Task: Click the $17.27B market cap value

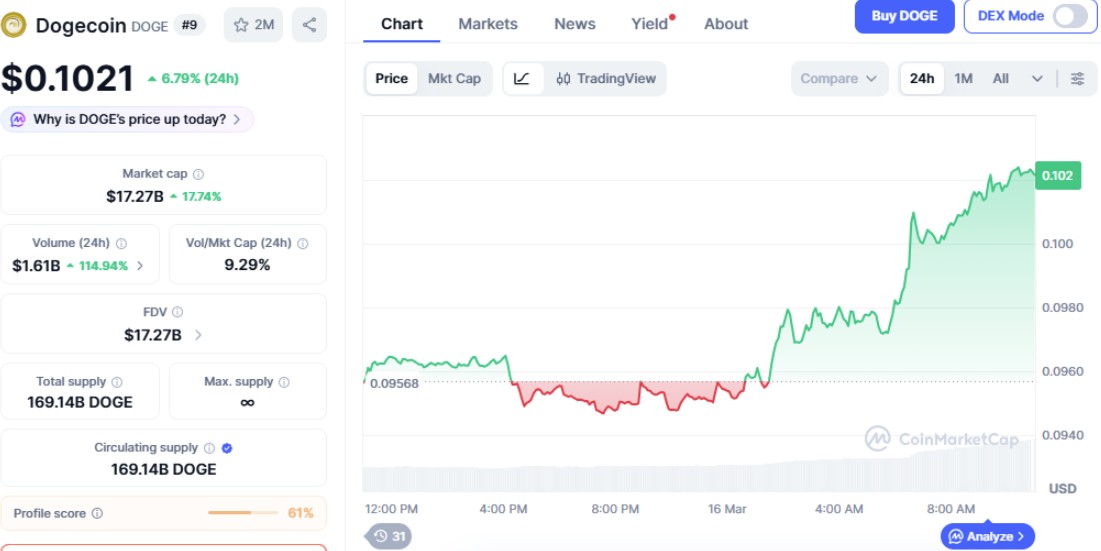Action: 136,197
